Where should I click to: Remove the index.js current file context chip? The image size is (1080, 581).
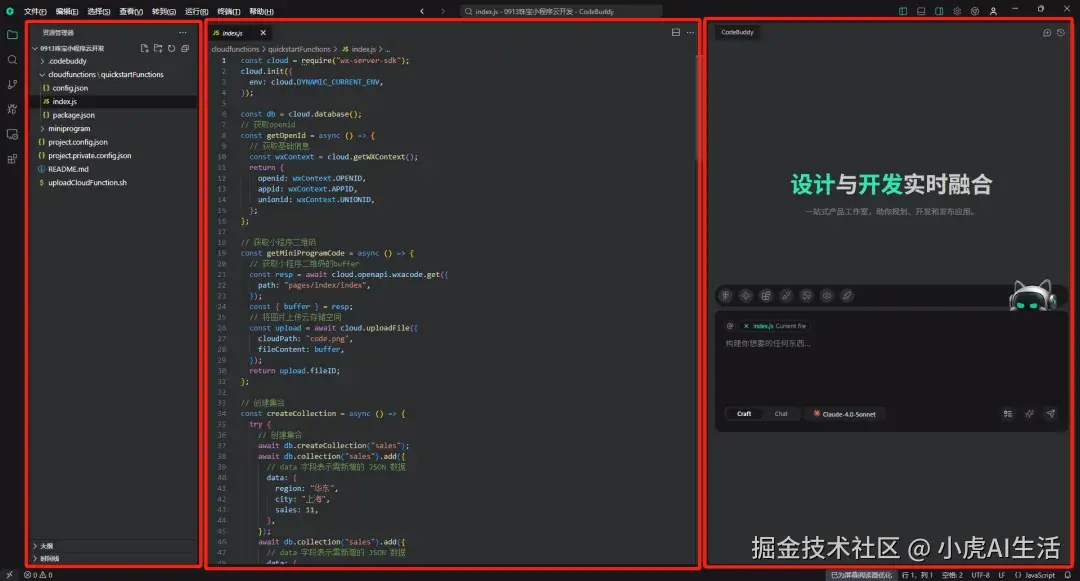[746, 326]
